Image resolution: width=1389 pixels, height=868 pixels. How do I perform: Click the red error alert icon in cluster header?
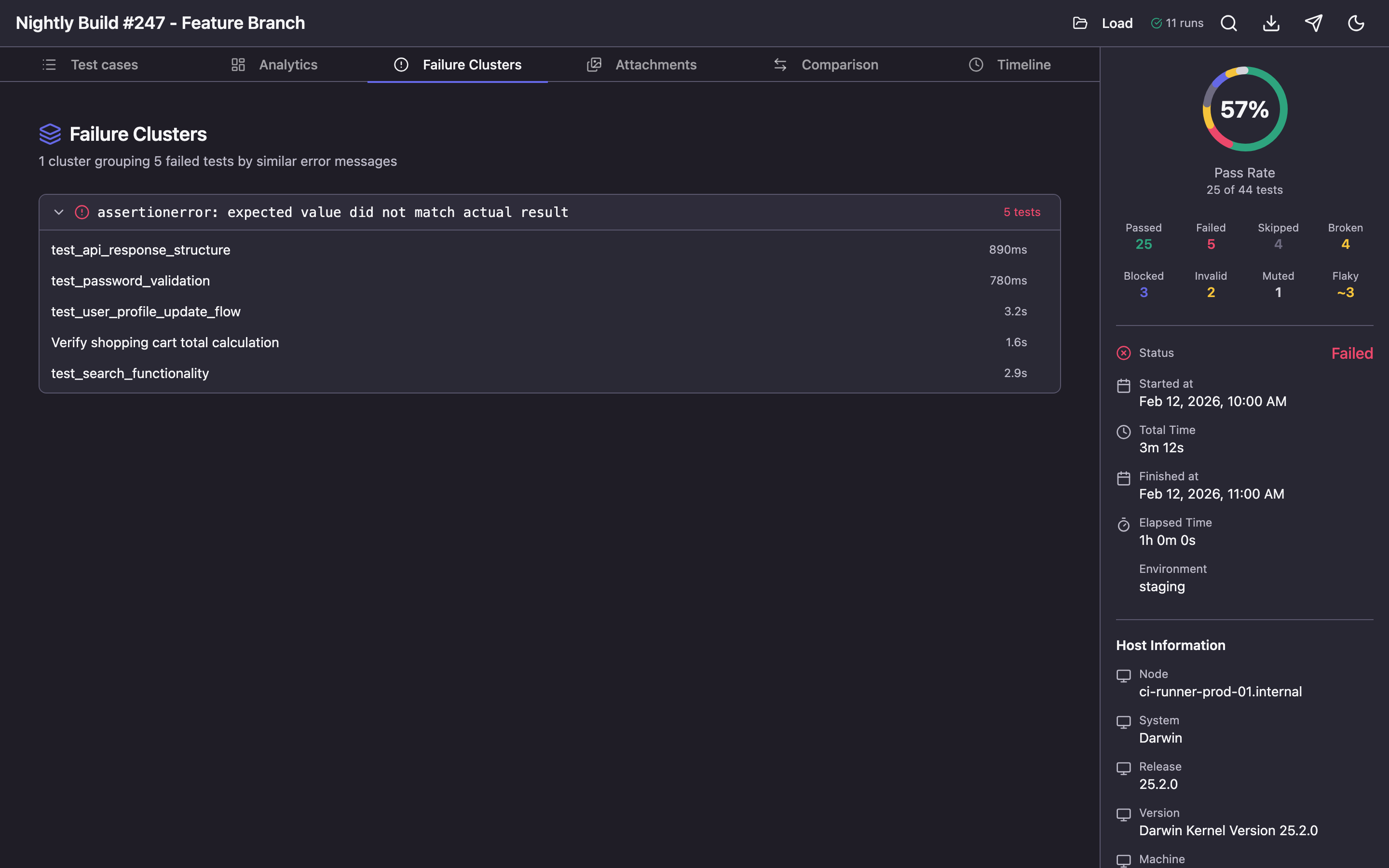tap(82, 212)
